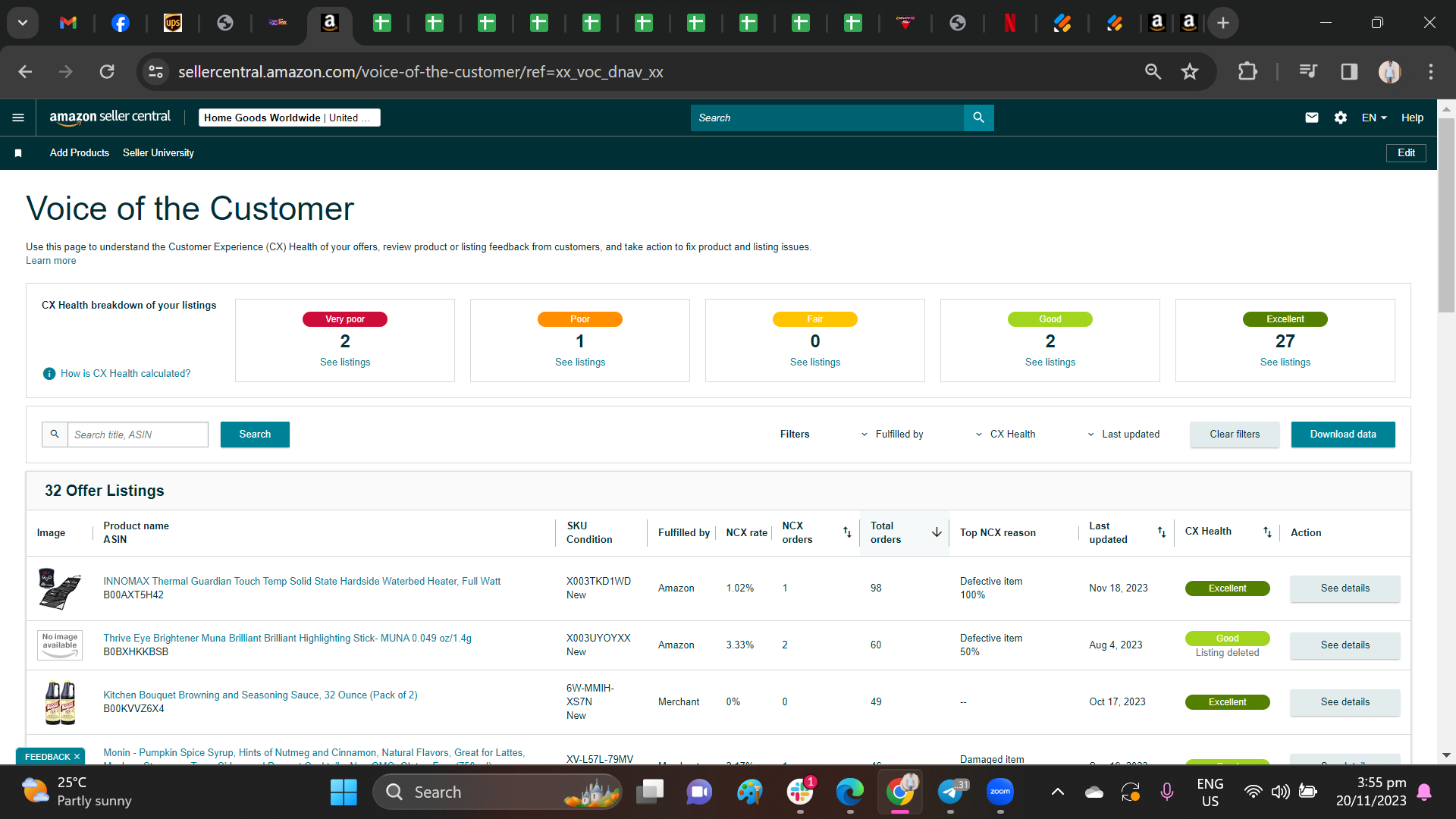1456x819 pixels.
Task: Click the Search title, ASIN field
Action: click(x=138, y=435)
